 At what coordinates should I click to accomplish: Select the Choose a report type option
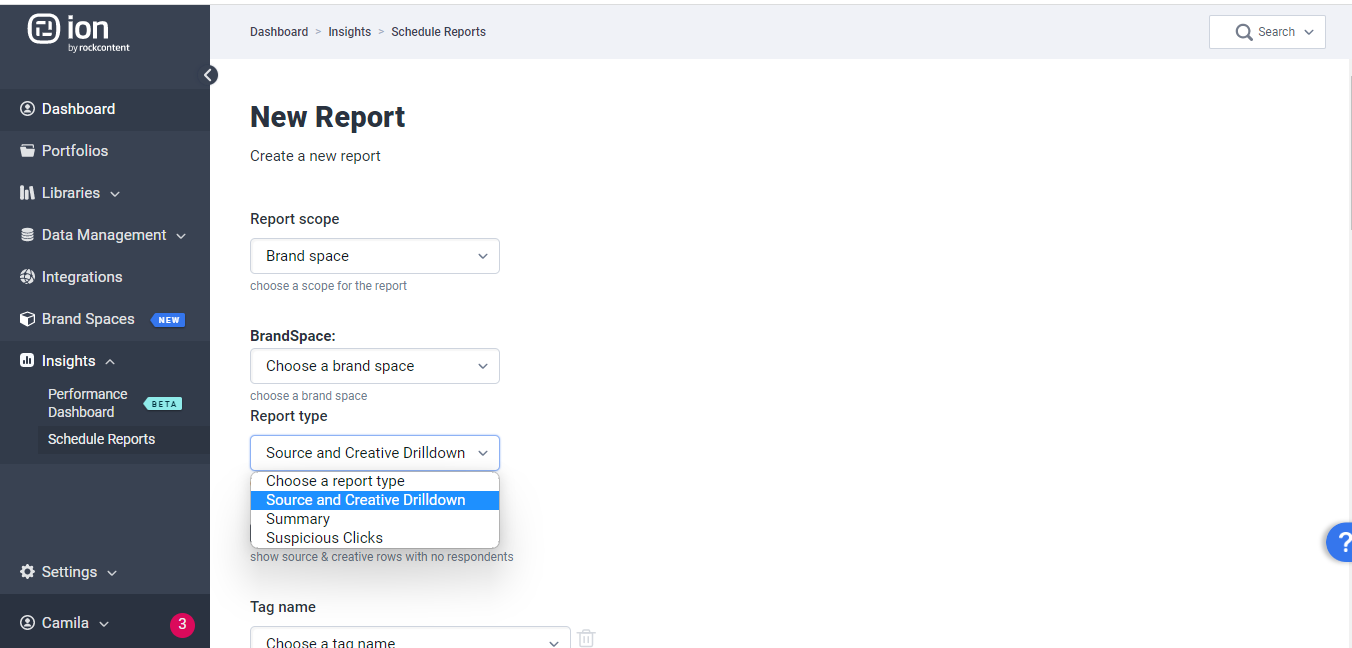click(x=374, y=481)
